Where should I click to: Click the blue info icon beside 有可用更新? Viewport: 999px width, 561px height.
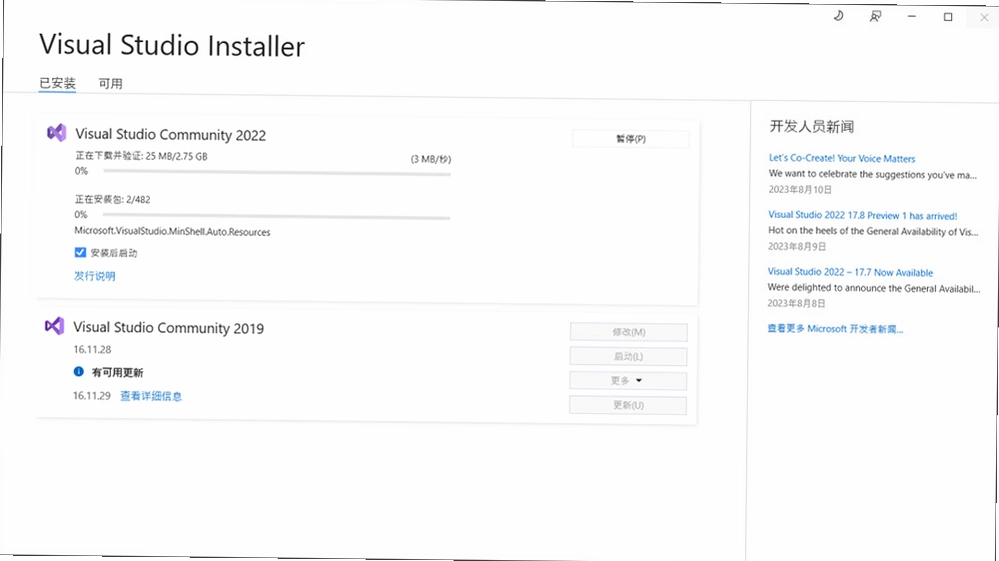pyautogui.click(x=78, y=371)
